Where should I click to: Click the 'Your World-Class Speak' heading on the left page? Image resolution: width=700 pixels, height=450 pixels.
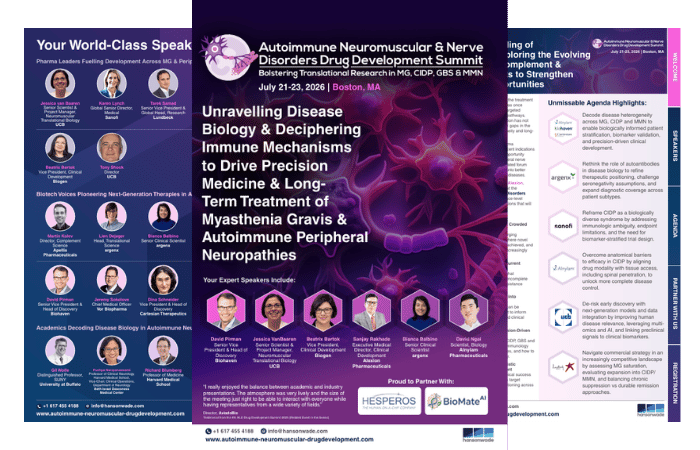(114, 45)
